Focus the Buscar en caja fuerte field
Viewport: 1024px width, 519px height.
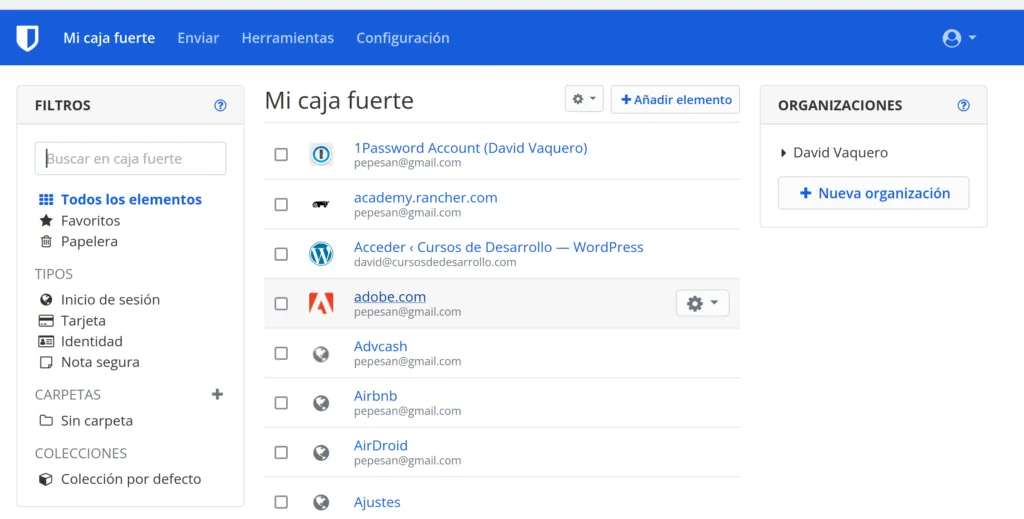pos(130,158)
